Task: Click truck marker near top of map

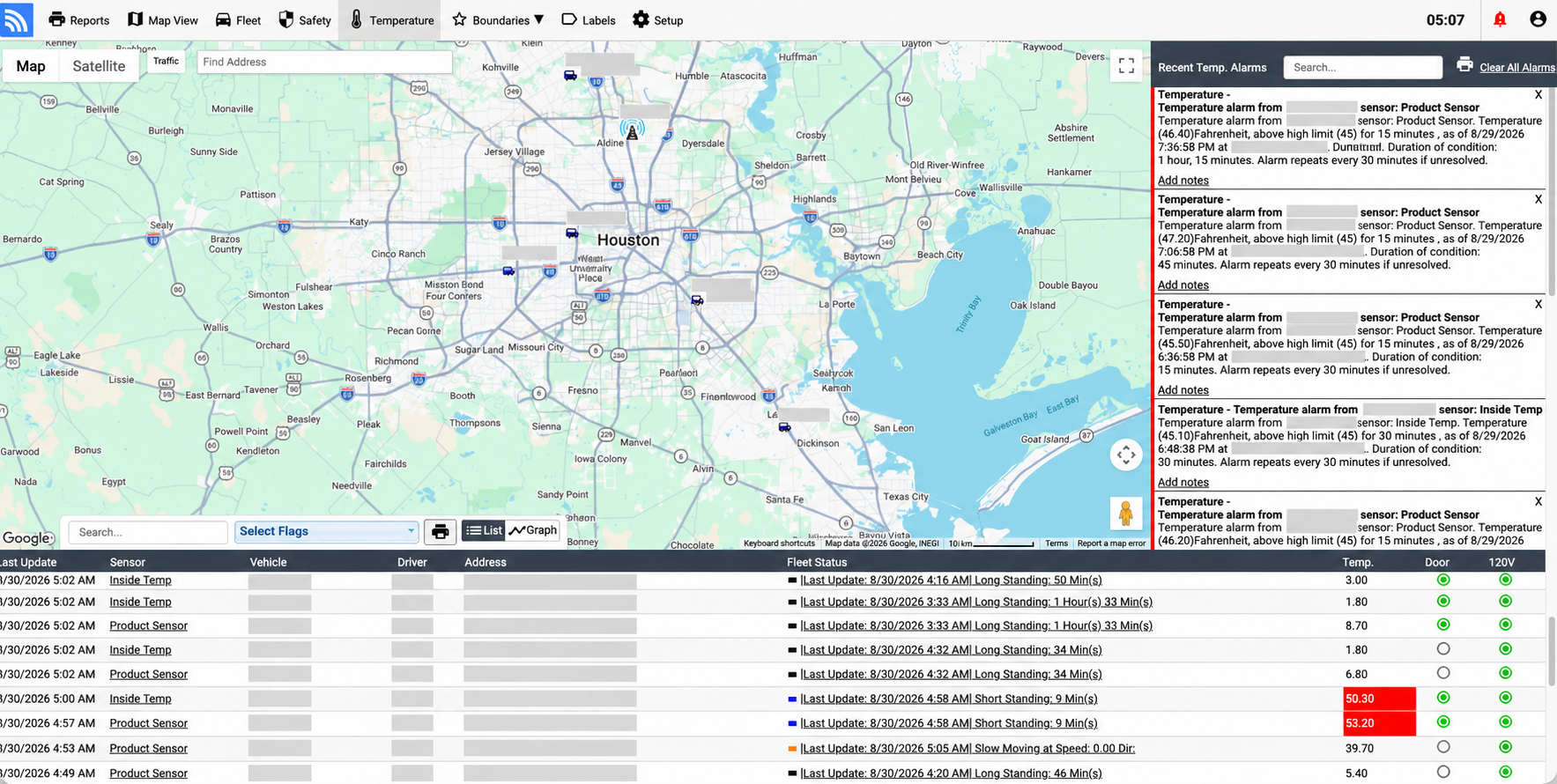Action: 570,76
